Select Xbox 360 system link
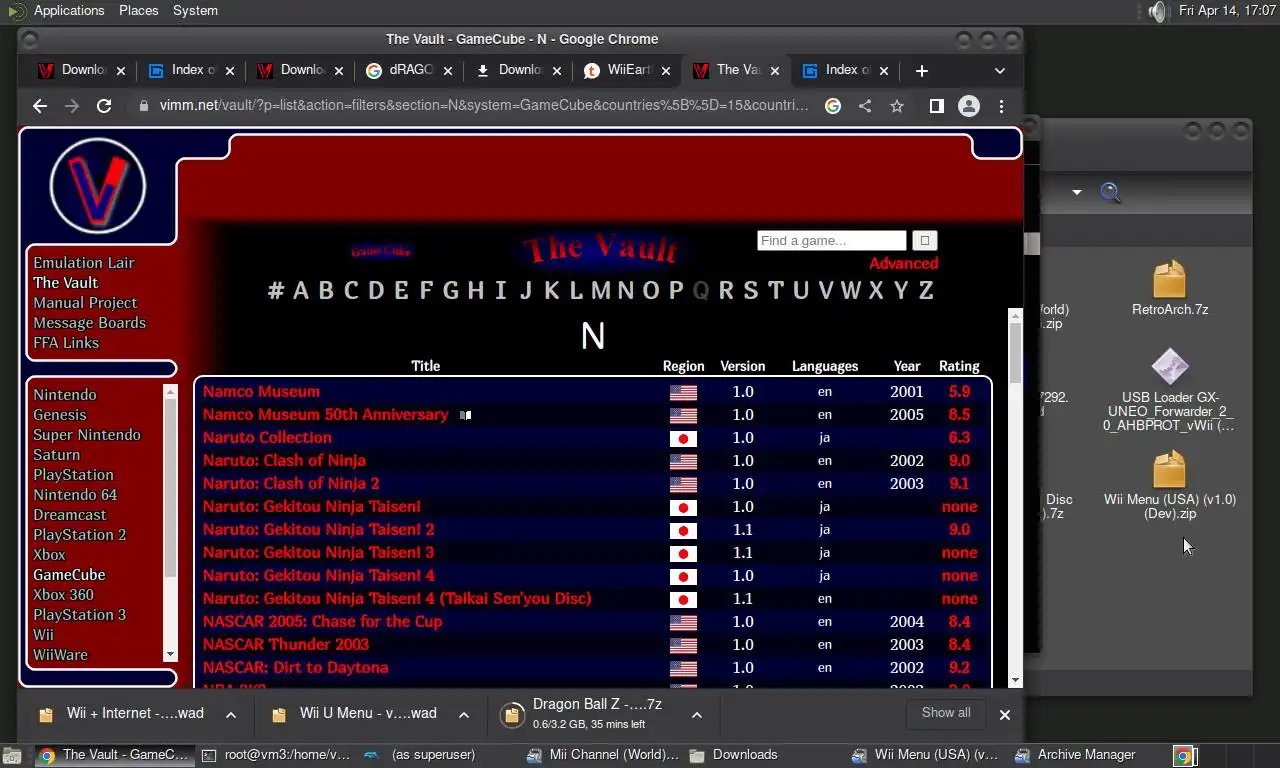 click(x=63, y=595)
